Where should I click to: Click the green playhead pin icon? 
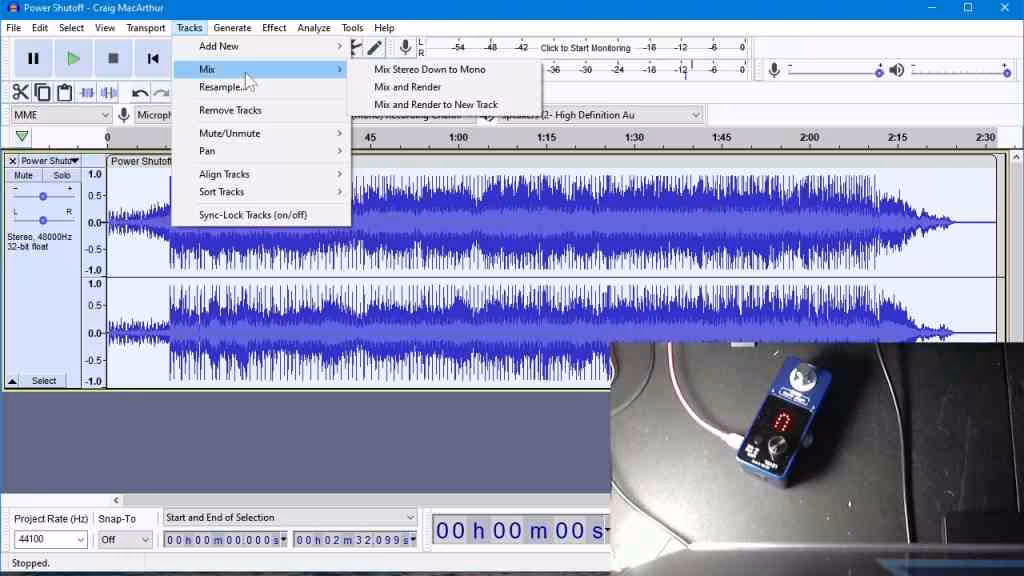22,136
